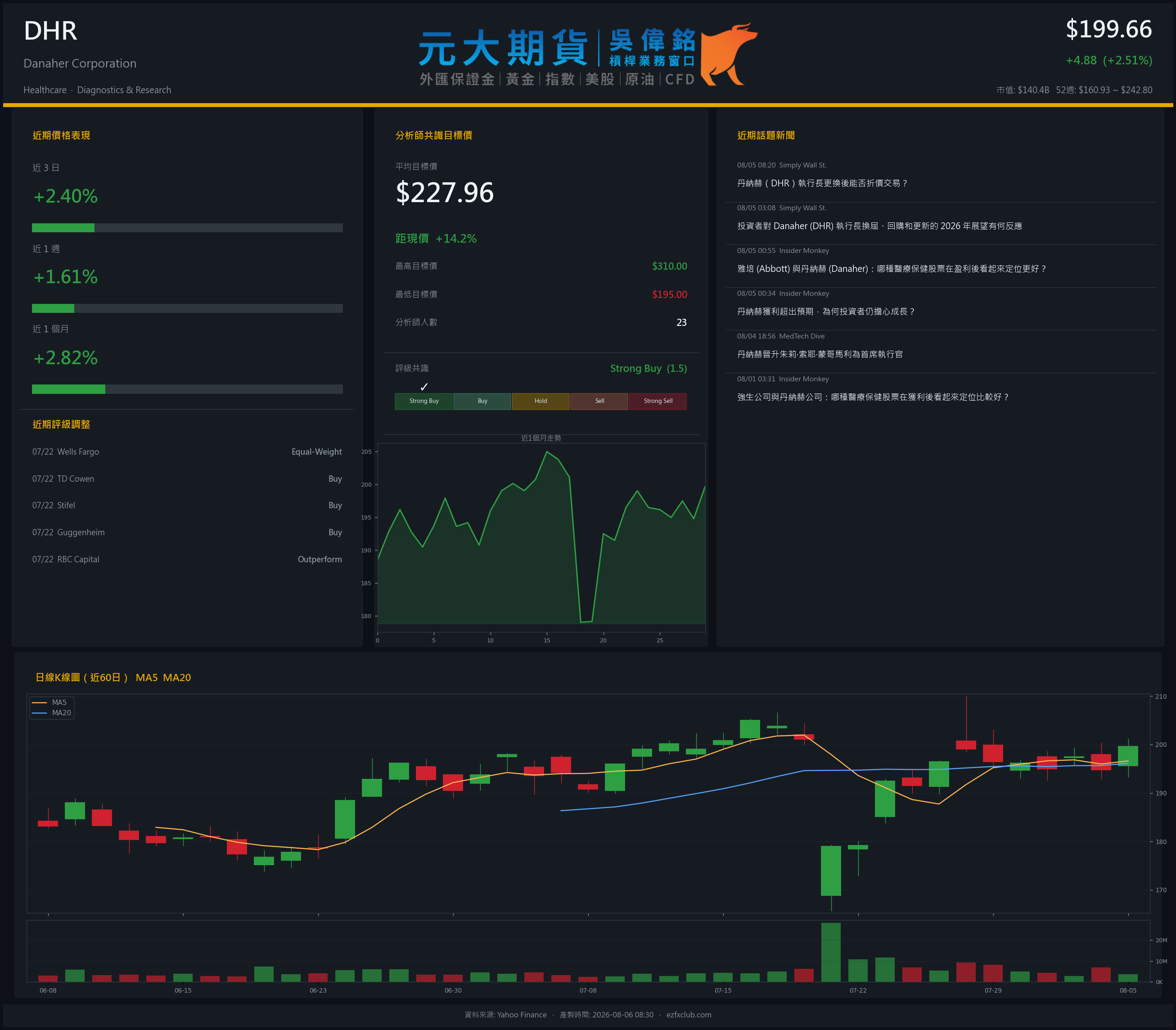Click the 資料來源: Yahoo Finance footer text
Image resolution: width=1176 pixels, height=1030 pixels.
tap(505, 1015)
